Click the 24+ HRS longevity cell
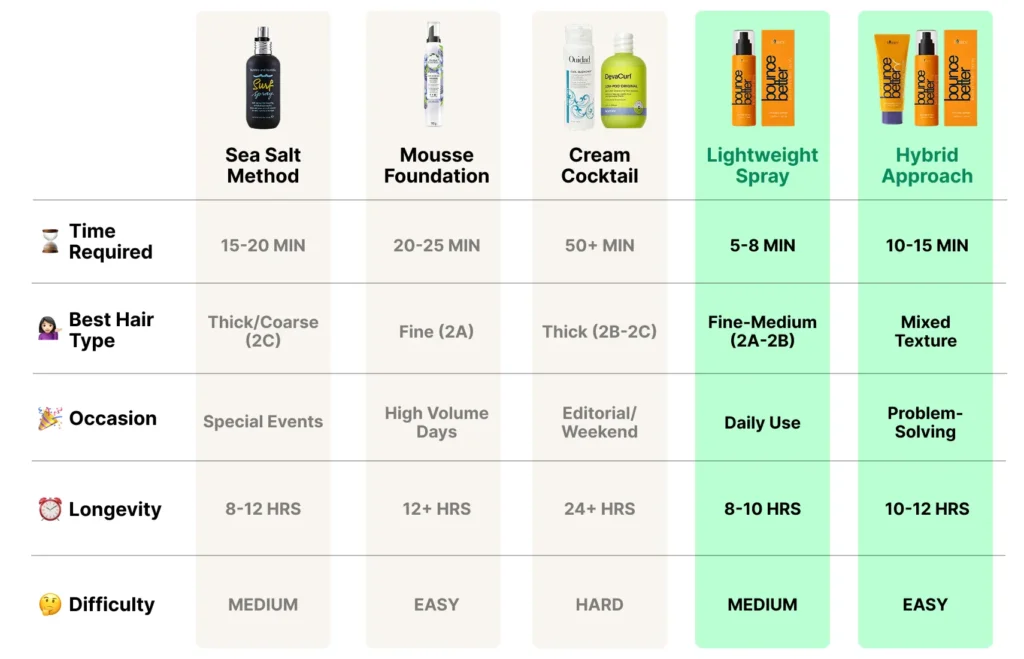 click(600, 509)
